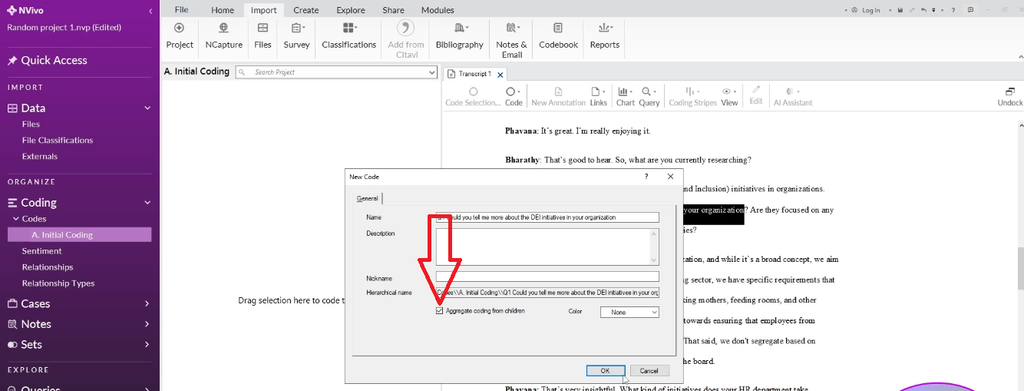Open the Reports import dropdown
1024x391 pixels.
pos(605,36)
